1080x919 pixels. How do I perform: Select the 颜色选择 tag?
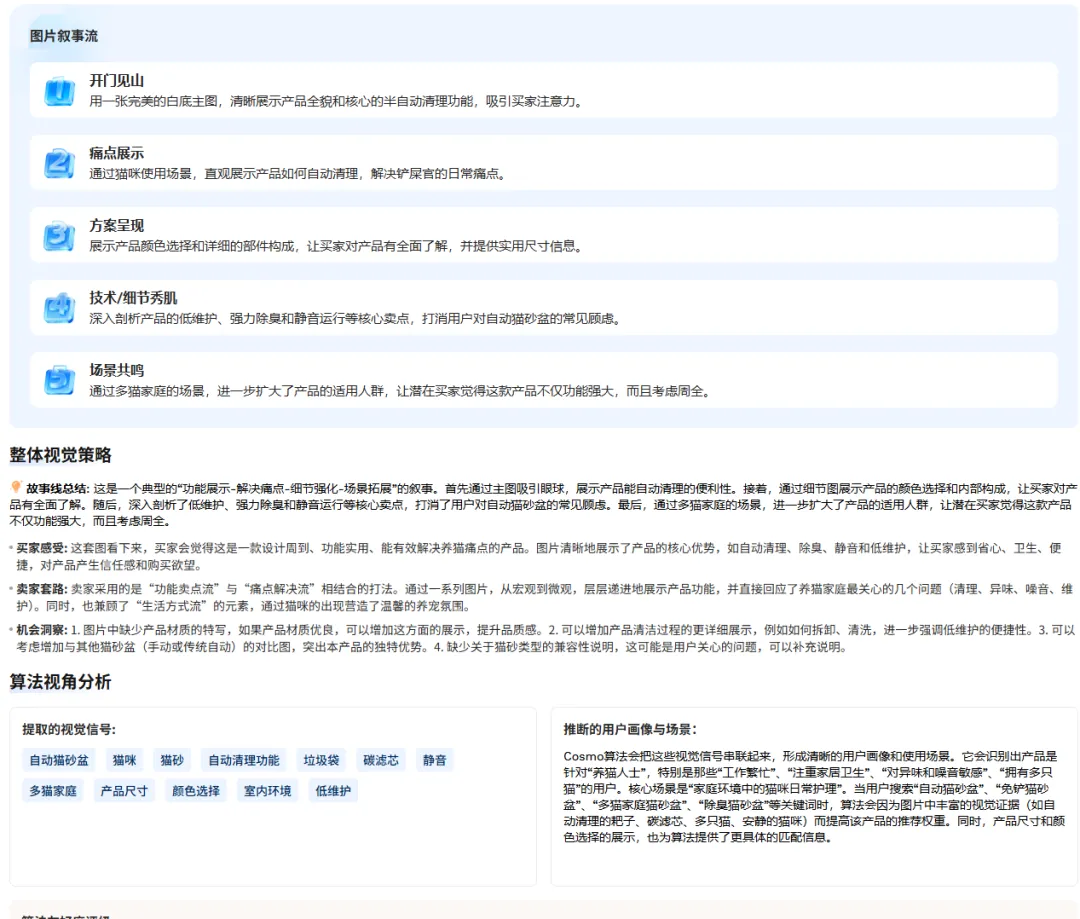pyautogui.click(x=196, y=791)
